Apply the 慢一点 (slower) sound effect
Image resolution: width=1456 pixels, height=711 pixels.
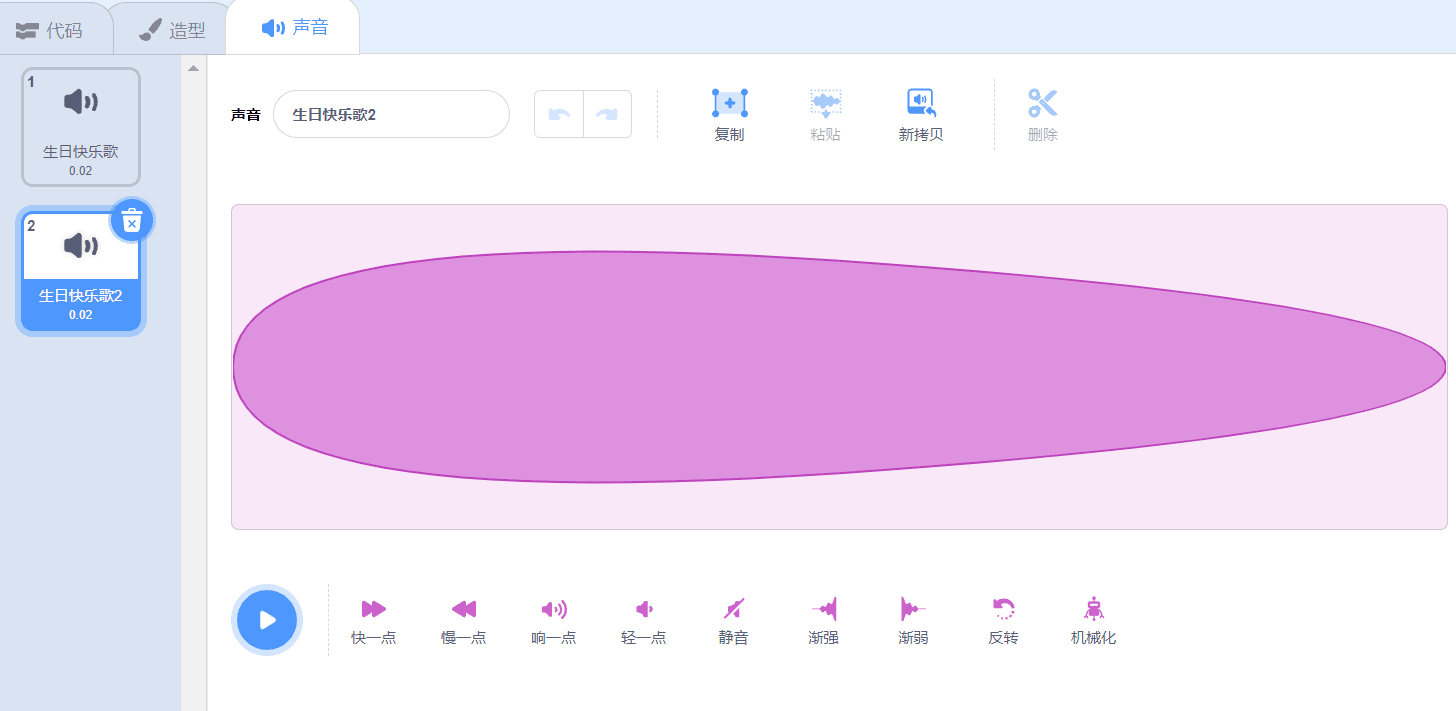463,610
